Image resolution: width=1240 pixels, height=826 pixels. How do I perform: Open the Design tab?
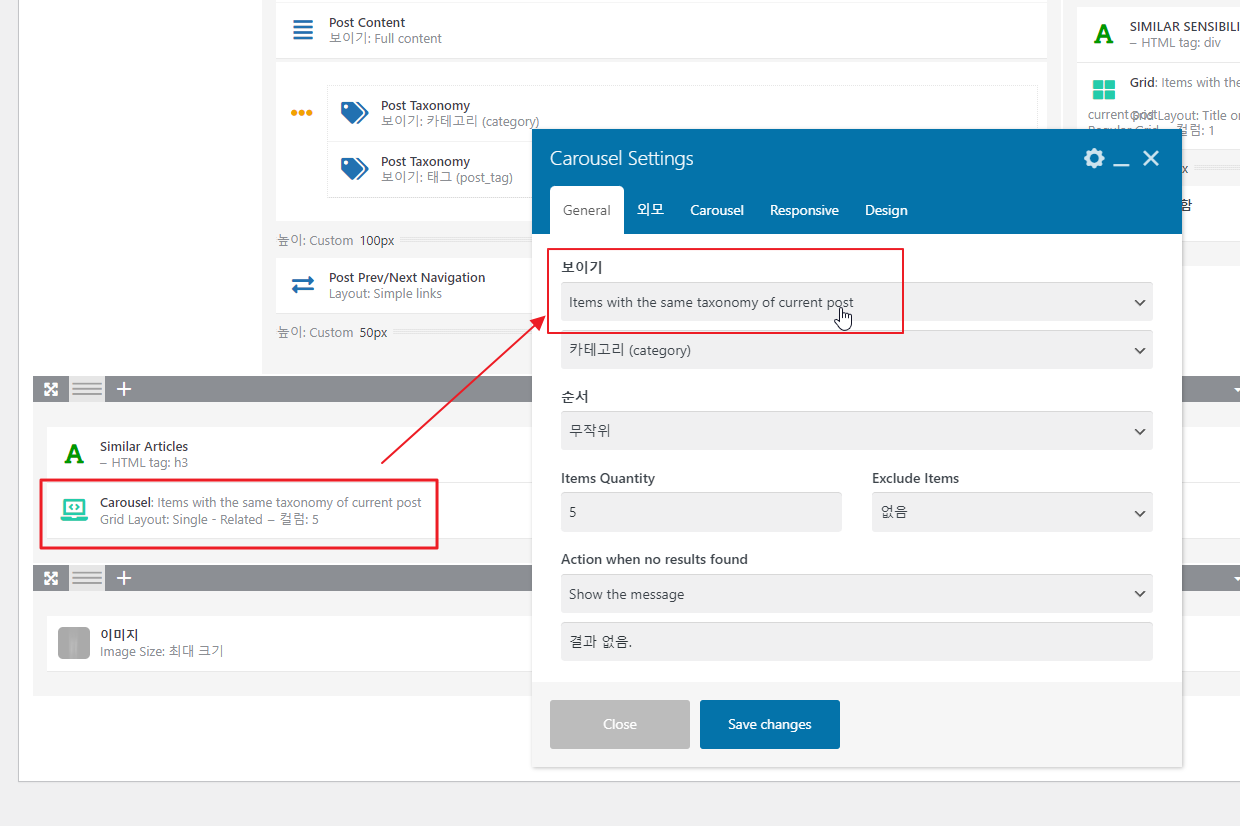coord(886,210)
